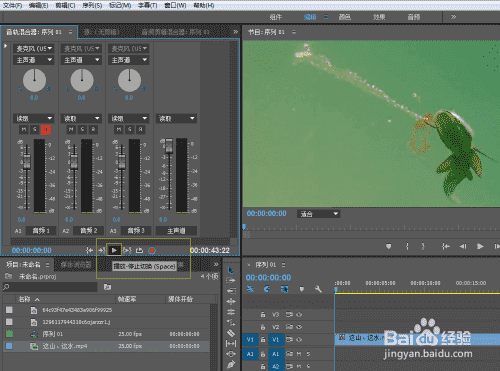The height and width of the screenshot is (371, 500).
Task: Click new bin folder icon in Project
Action: click(107, 287)
